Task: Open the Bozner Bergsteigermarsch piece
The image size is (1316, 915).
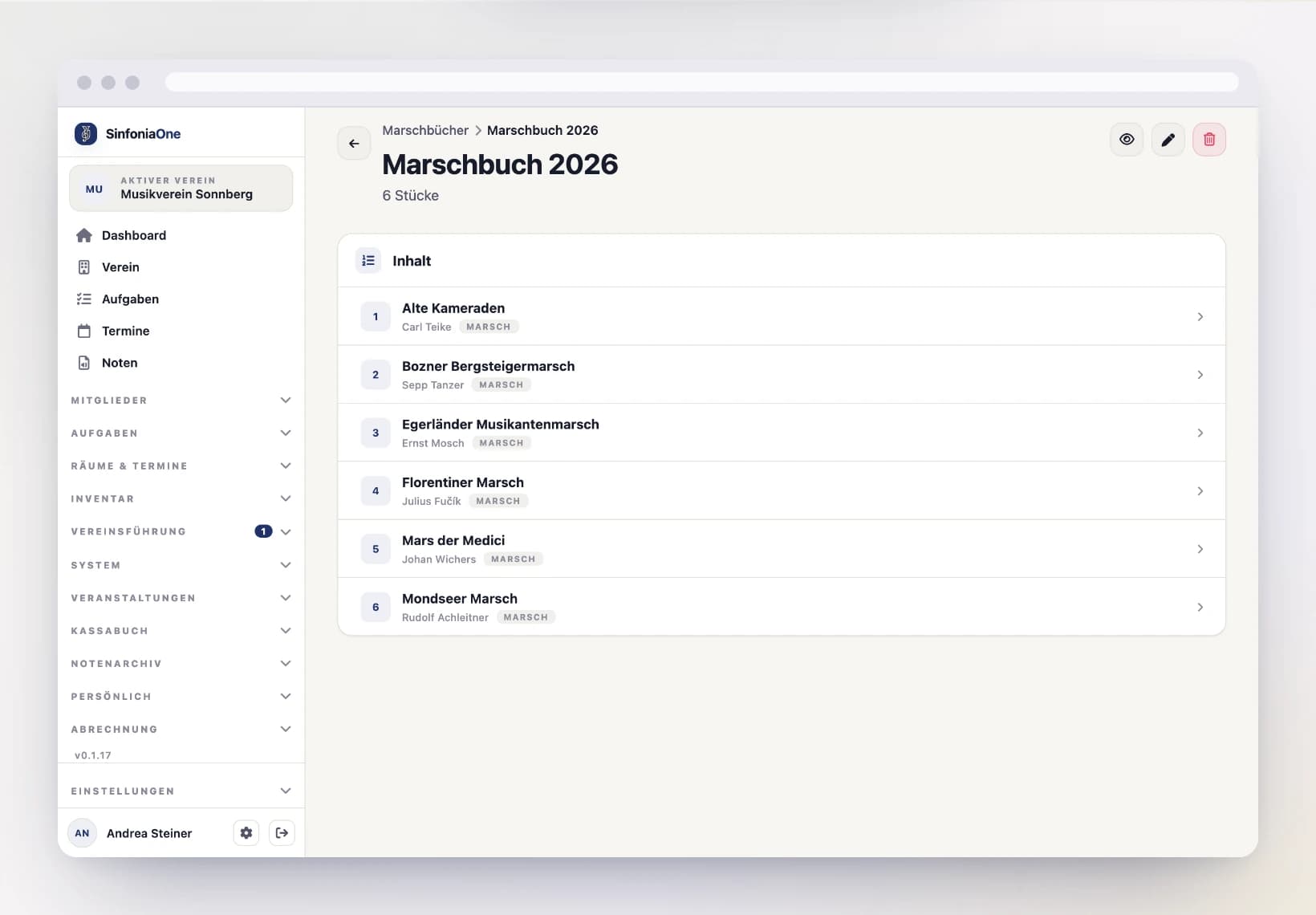Action: [782, 375]
